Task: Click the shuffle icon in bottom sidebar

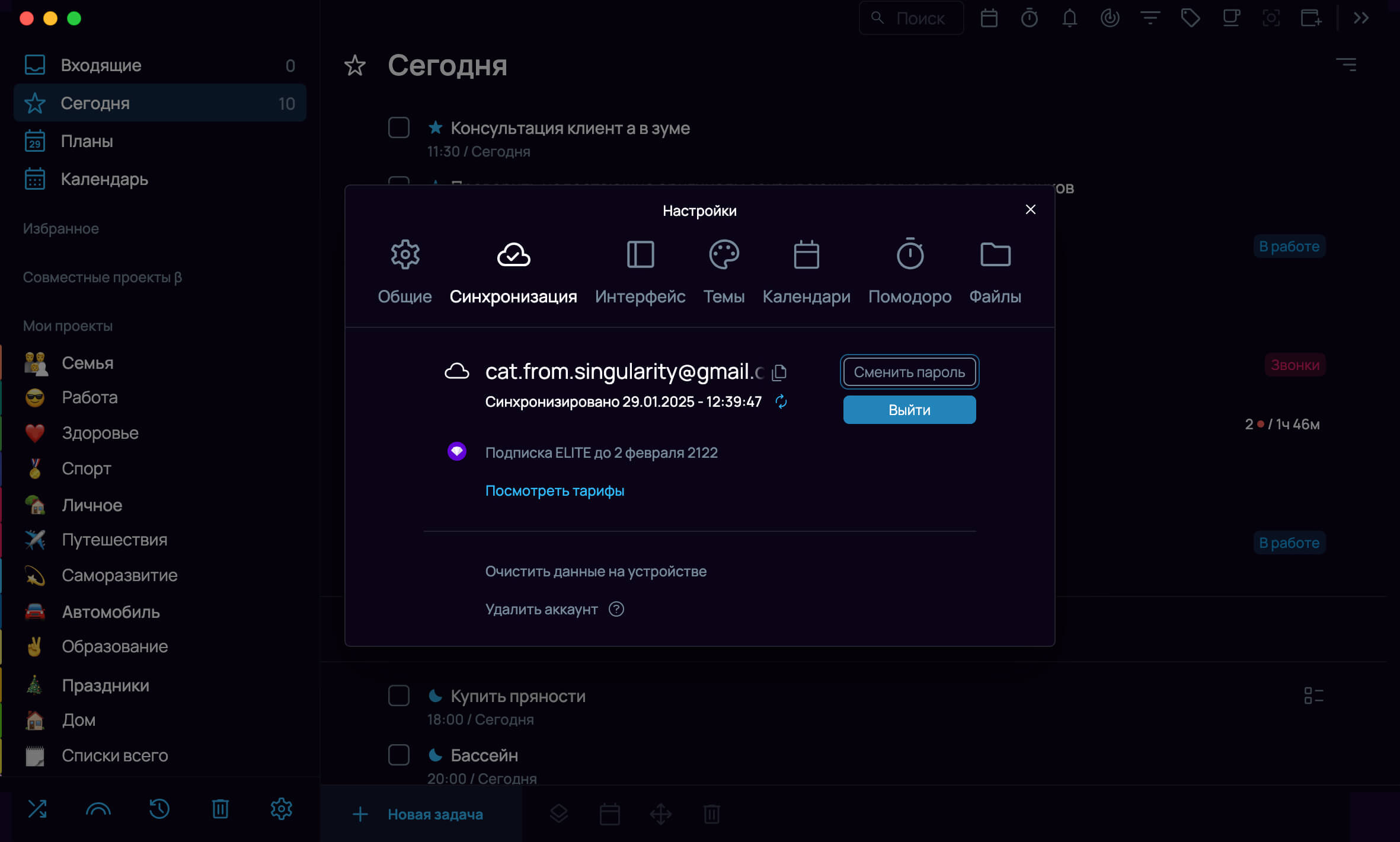Action: tap(37, 809)
